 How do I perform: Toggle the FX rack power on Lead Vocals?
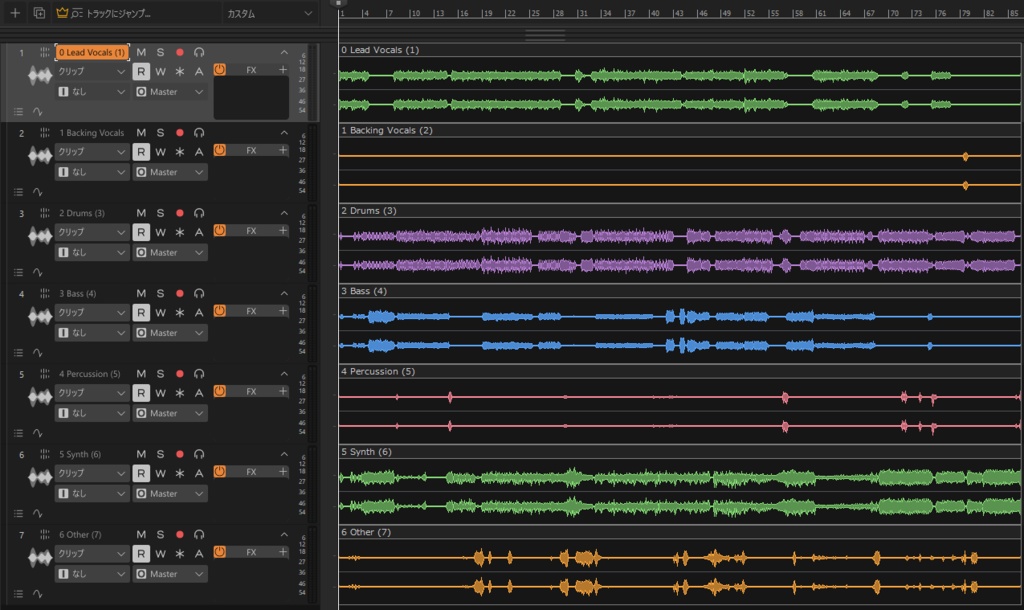click(x=219, y=69)
